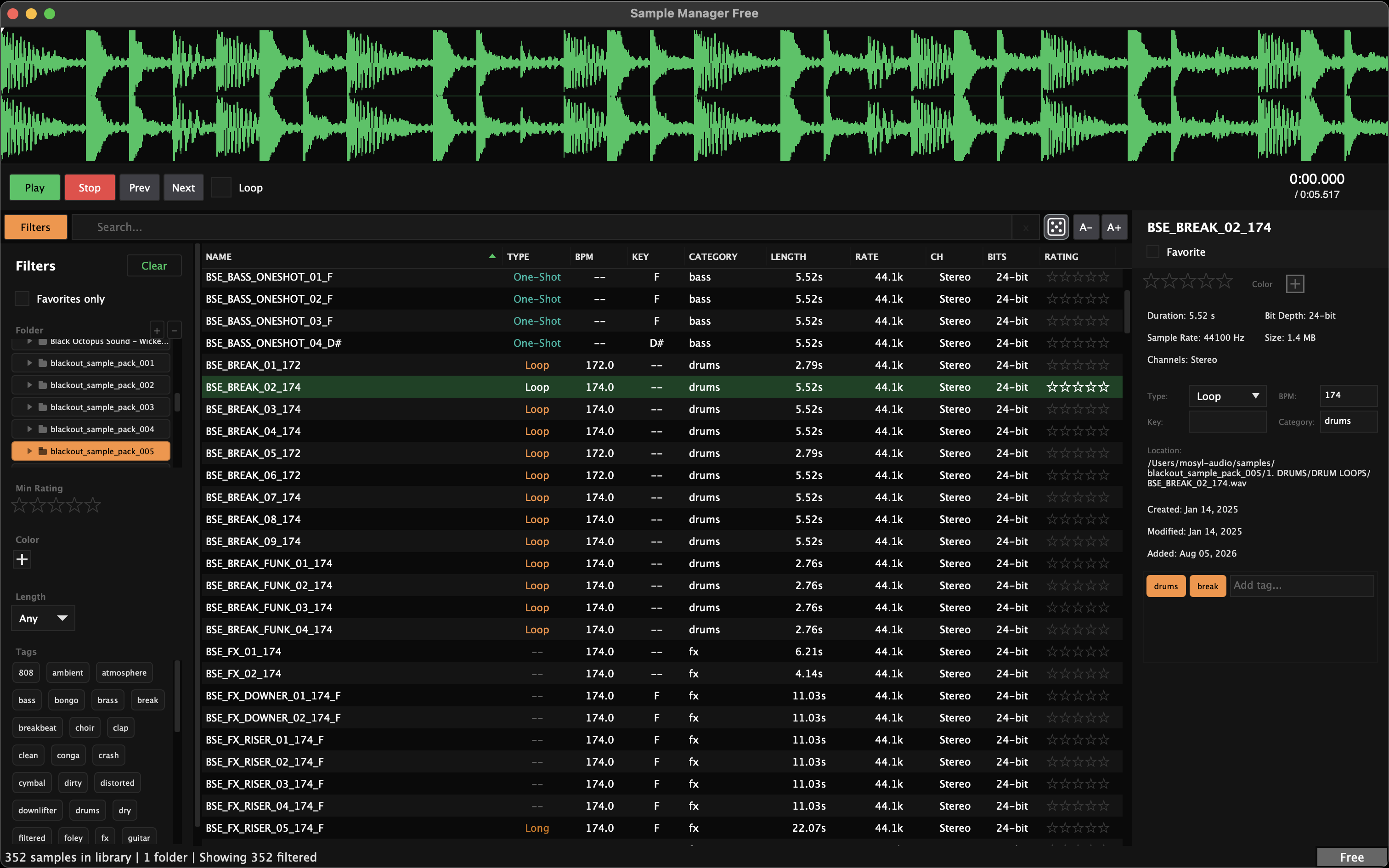Edit the Category field showing drums
Screen dimensions: 1389x868
(1348, 422)
